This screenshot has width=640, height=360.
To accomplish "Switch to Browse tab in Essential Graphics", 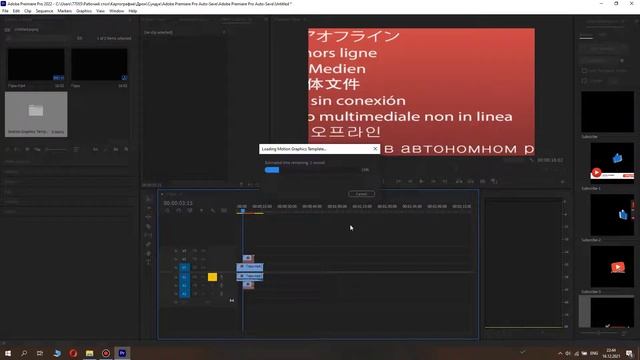I will pyautogui.click(x=586, y=35).
